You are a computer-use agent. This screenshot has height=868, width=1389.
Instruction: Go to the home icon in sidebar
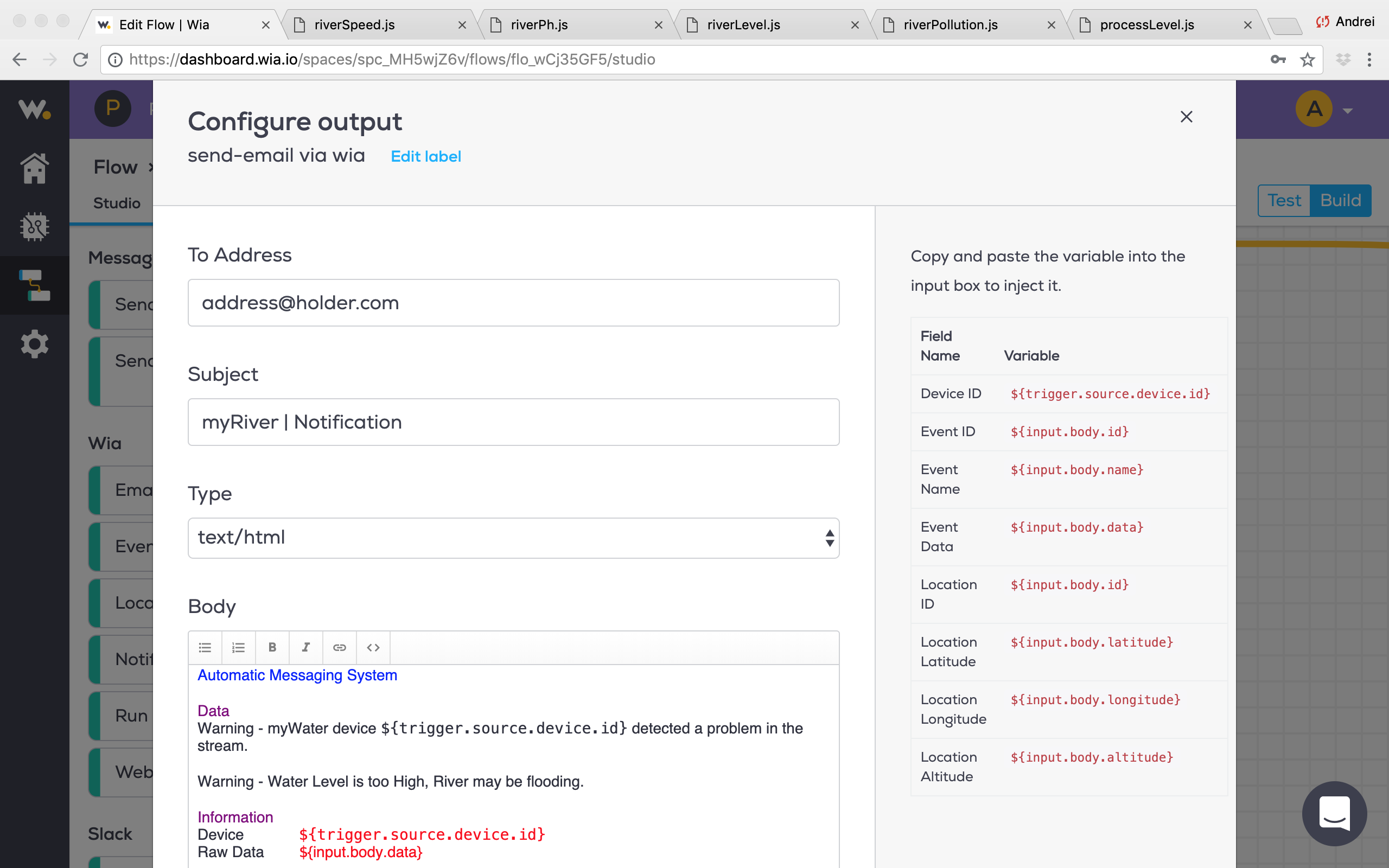(34, 168)
